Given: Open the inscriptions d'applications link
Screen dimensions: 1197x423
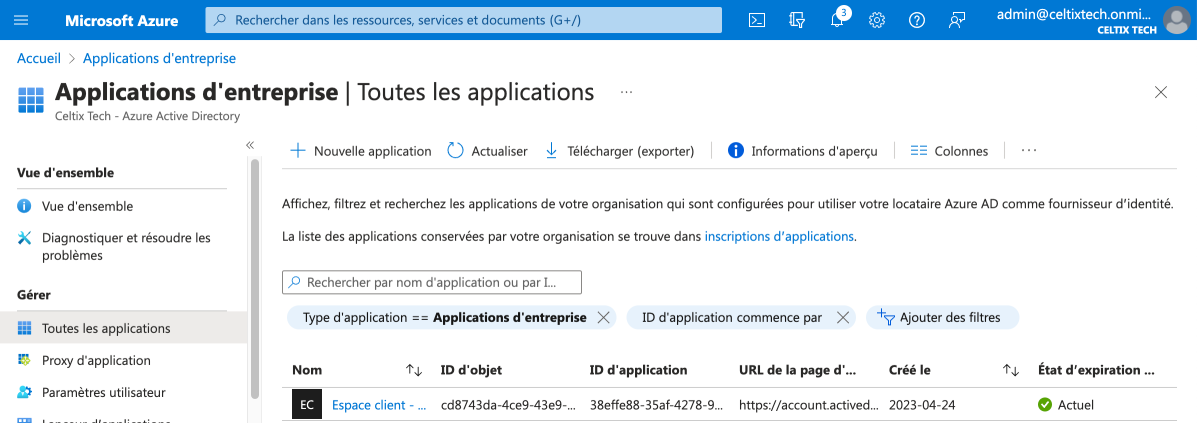Looking at the screenshot, I should point(779,237).
